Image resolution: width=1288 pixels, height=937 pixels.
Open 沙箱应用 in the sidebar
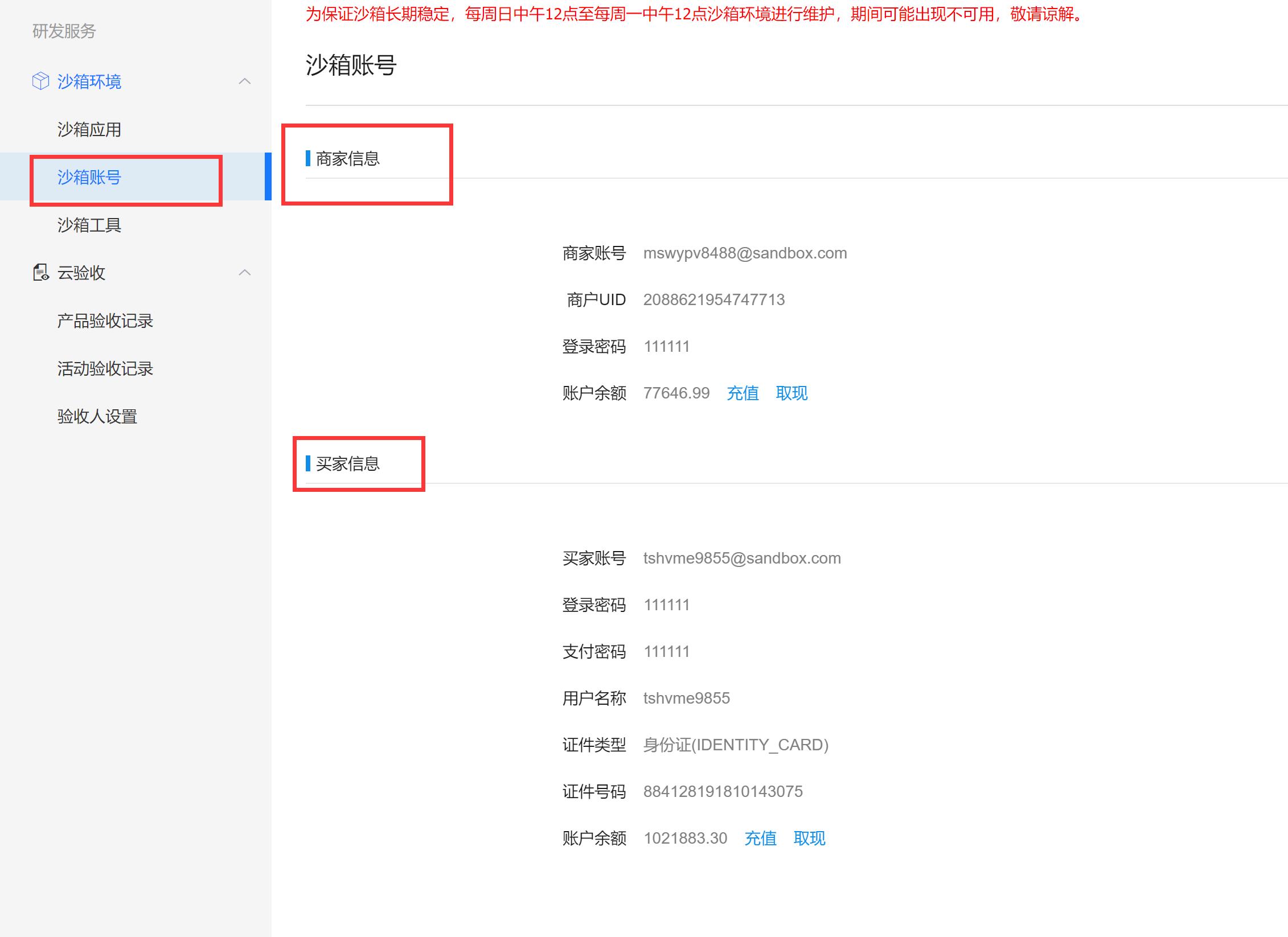tap(89, 130)
